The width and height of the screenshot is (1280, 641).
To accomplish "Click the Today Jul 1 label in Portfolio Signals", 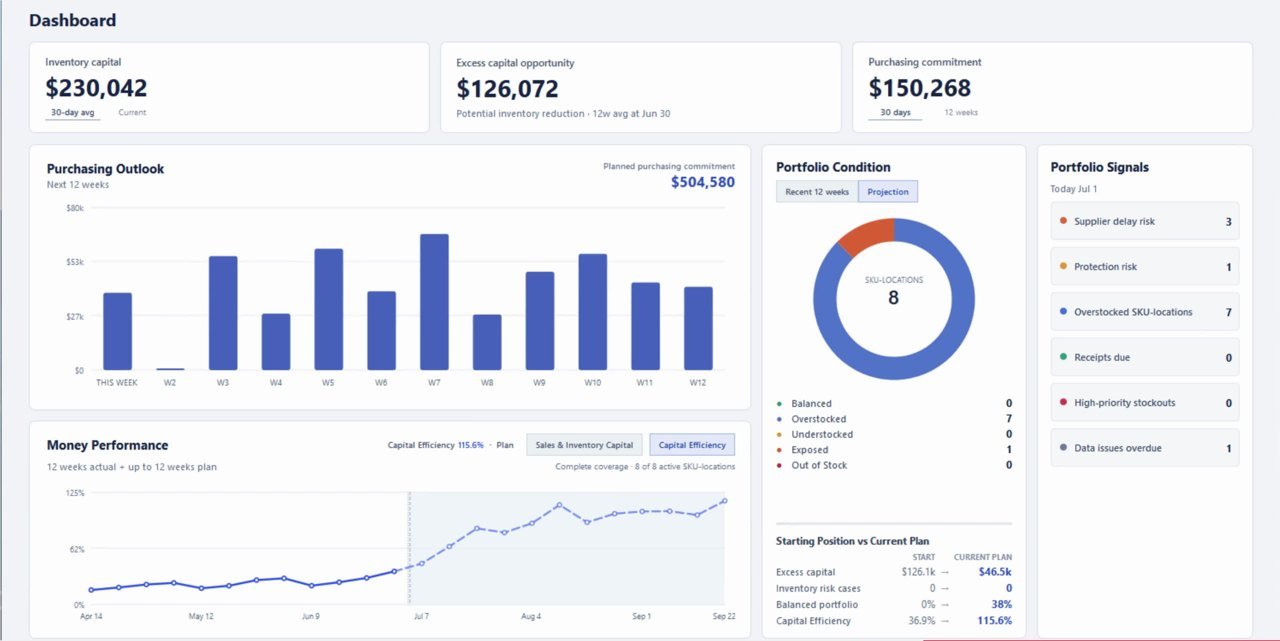I will click(x=1073, y=189).
